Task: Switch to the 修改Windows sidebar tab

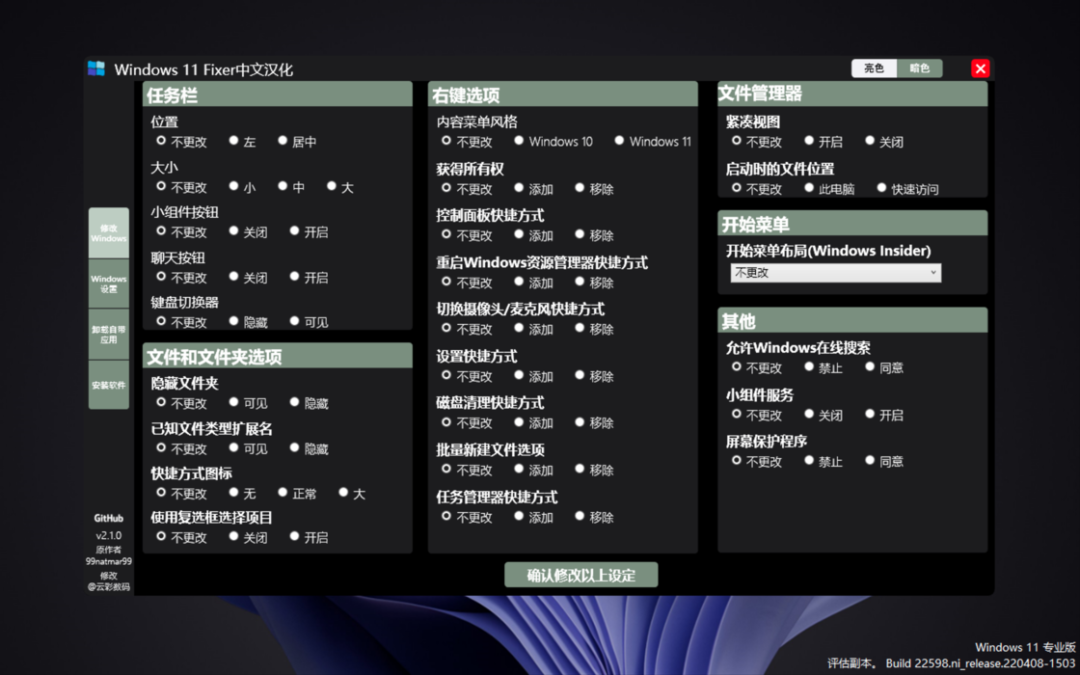Action: pyautogui.click(x=109, y=233)
